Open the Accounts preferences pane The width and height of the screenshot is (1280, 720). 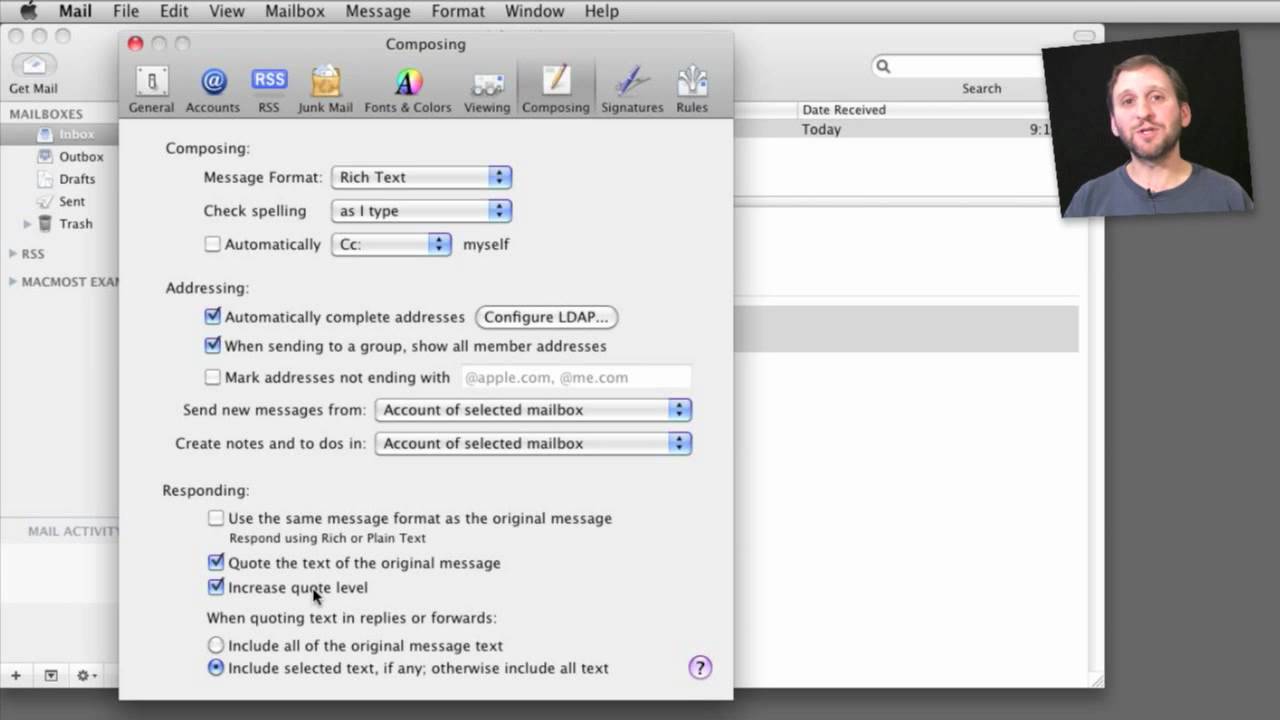212,89
